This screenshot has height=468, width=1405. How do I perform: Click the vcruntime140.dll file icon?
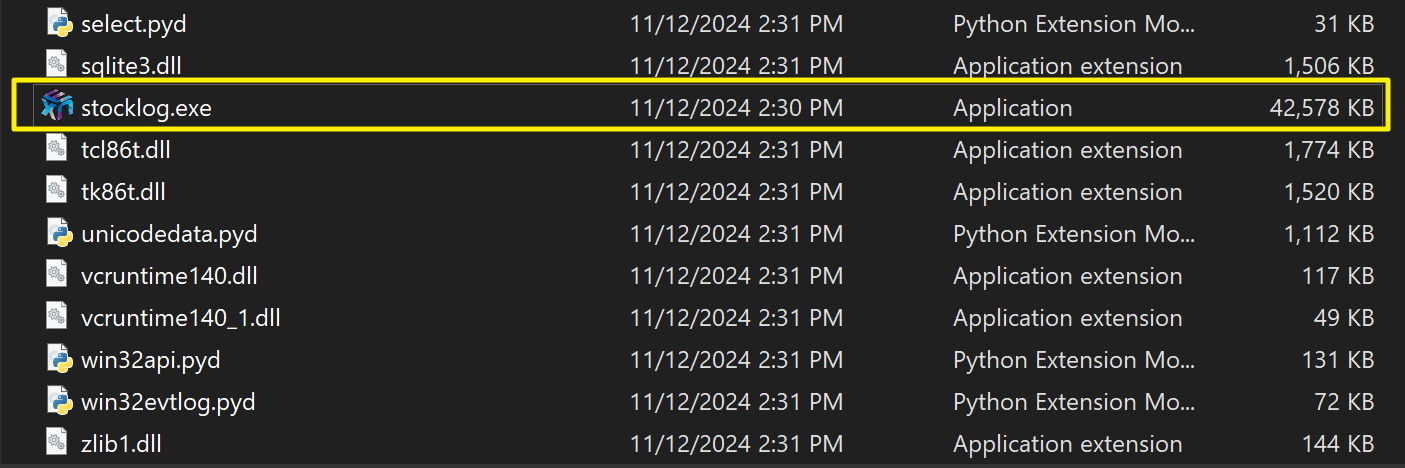pyautogui.click(x=59, y=276)
